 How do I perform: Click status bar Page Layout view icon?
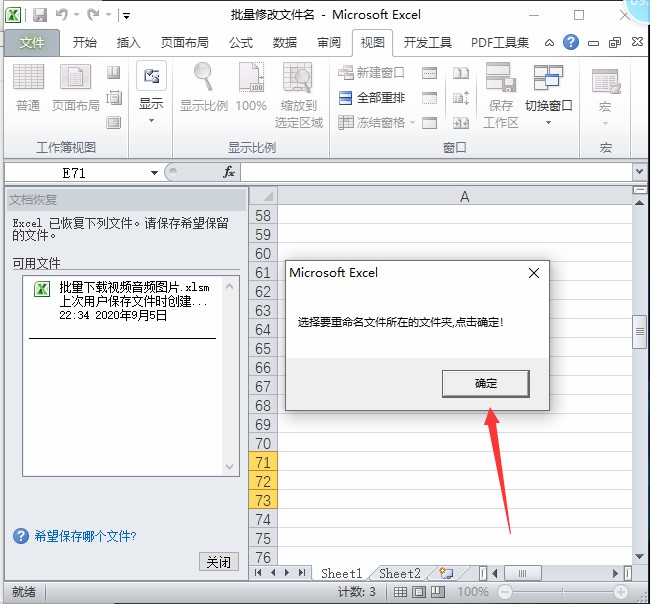pyautogui.click(x=419, y=592)
